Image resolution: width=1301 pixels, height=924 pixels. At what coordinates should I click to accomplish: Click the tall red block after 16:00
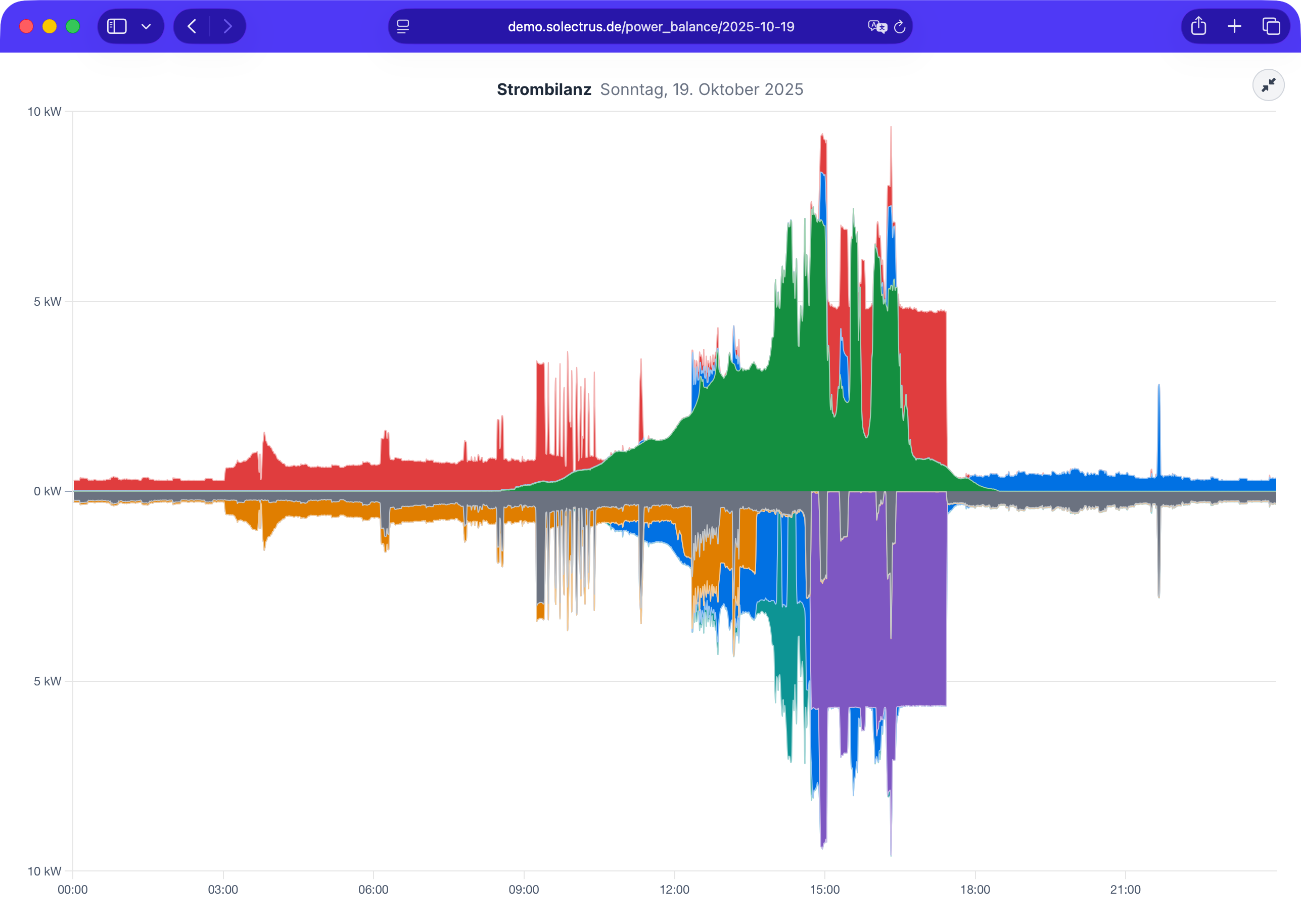pos(924,381)
